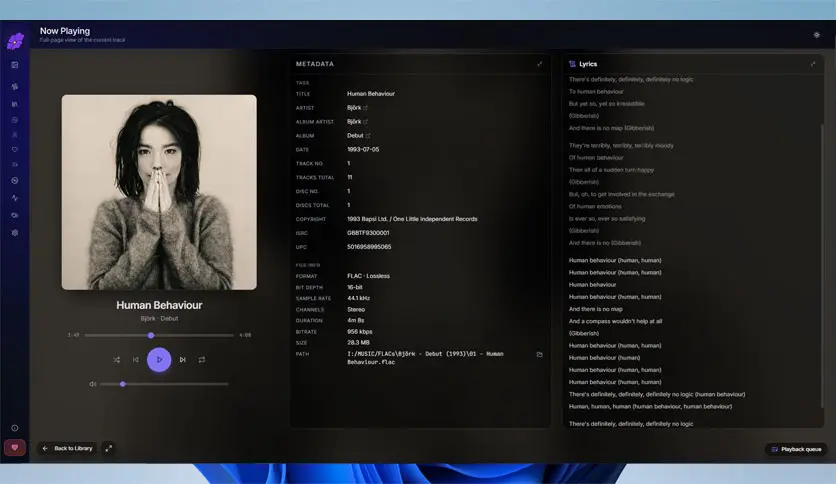Open the Debut album external link icon
836x484 pixels.
click(x=368, y=135)
